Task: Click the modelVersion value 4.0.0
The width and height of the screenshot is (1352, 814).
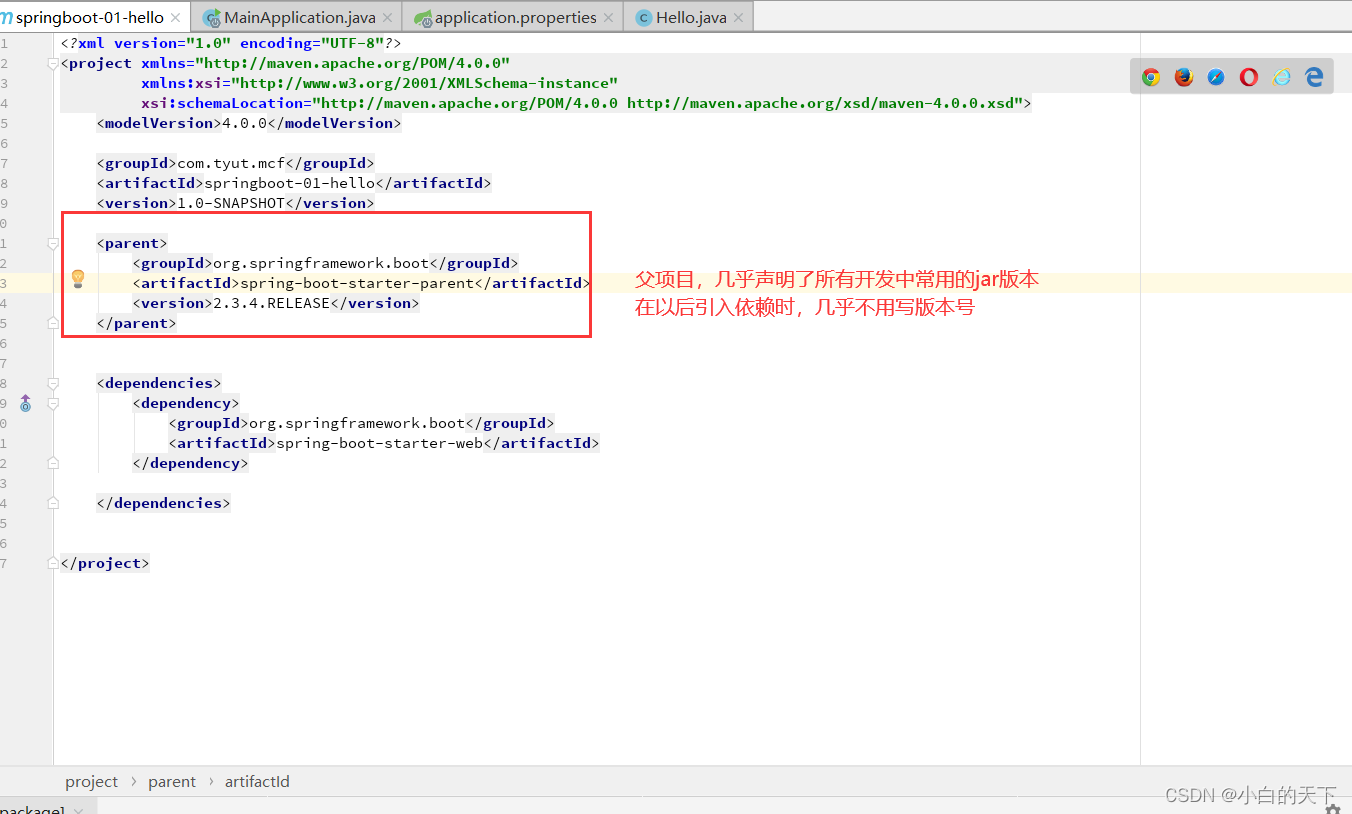Action: click(244, 123)
